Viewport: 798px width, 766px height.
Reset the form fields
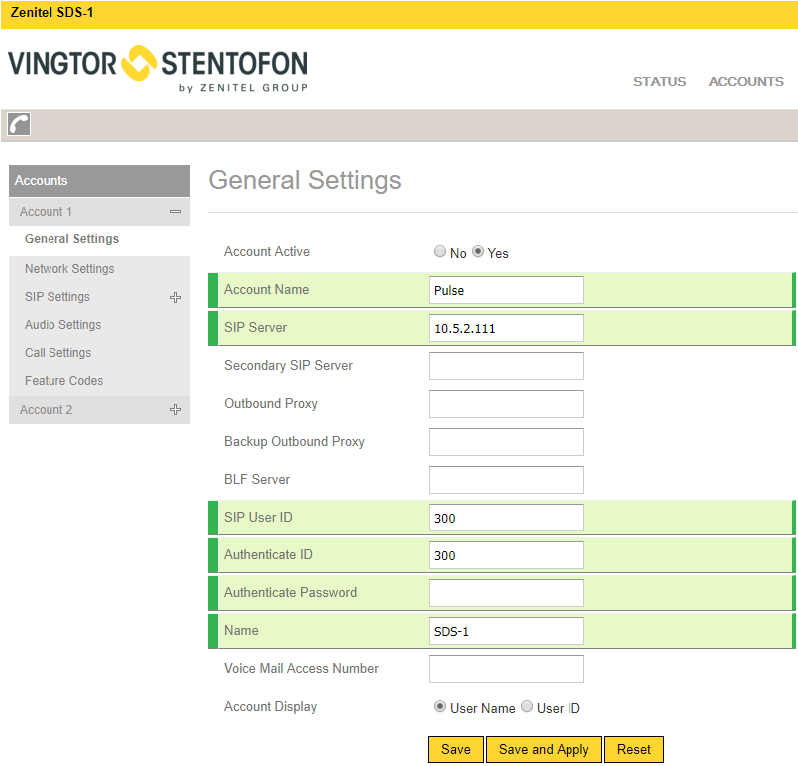click(x=633, y=750)
